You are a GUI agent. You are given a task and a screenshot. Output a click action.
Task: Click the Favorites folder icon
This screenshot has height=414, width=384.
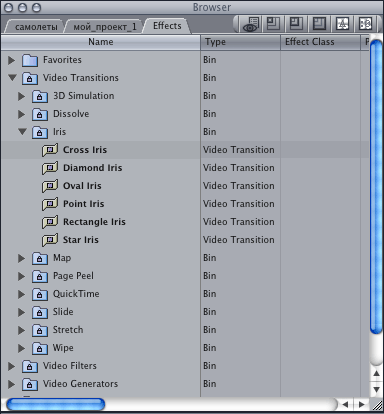pyautogui.click(x=30, y=60)
